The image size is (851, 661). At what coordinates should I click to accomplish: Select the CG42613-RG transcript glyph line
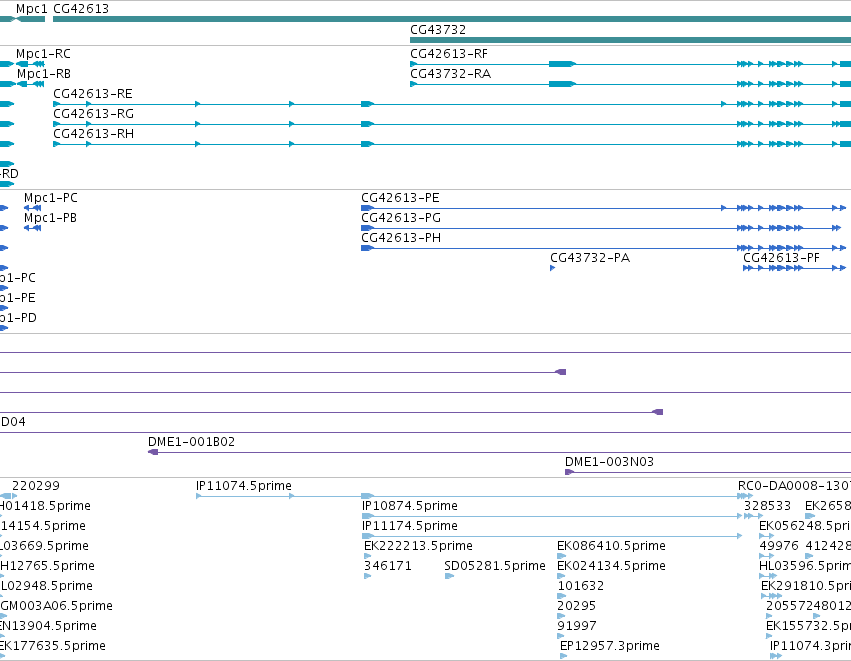click(x=452, y=124)
